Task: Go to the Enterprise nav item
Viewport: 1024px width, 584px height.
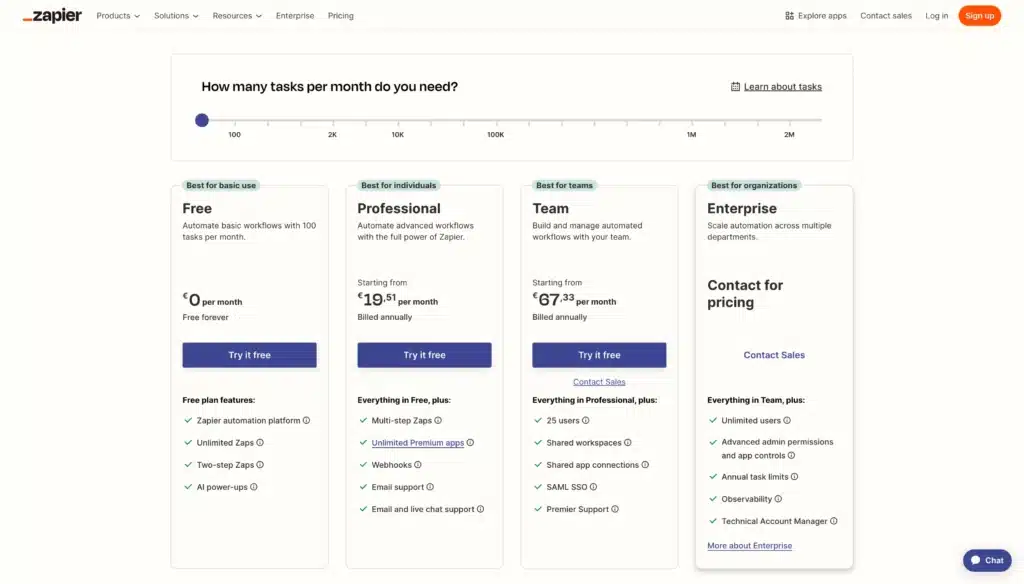Action: point(295,16)
